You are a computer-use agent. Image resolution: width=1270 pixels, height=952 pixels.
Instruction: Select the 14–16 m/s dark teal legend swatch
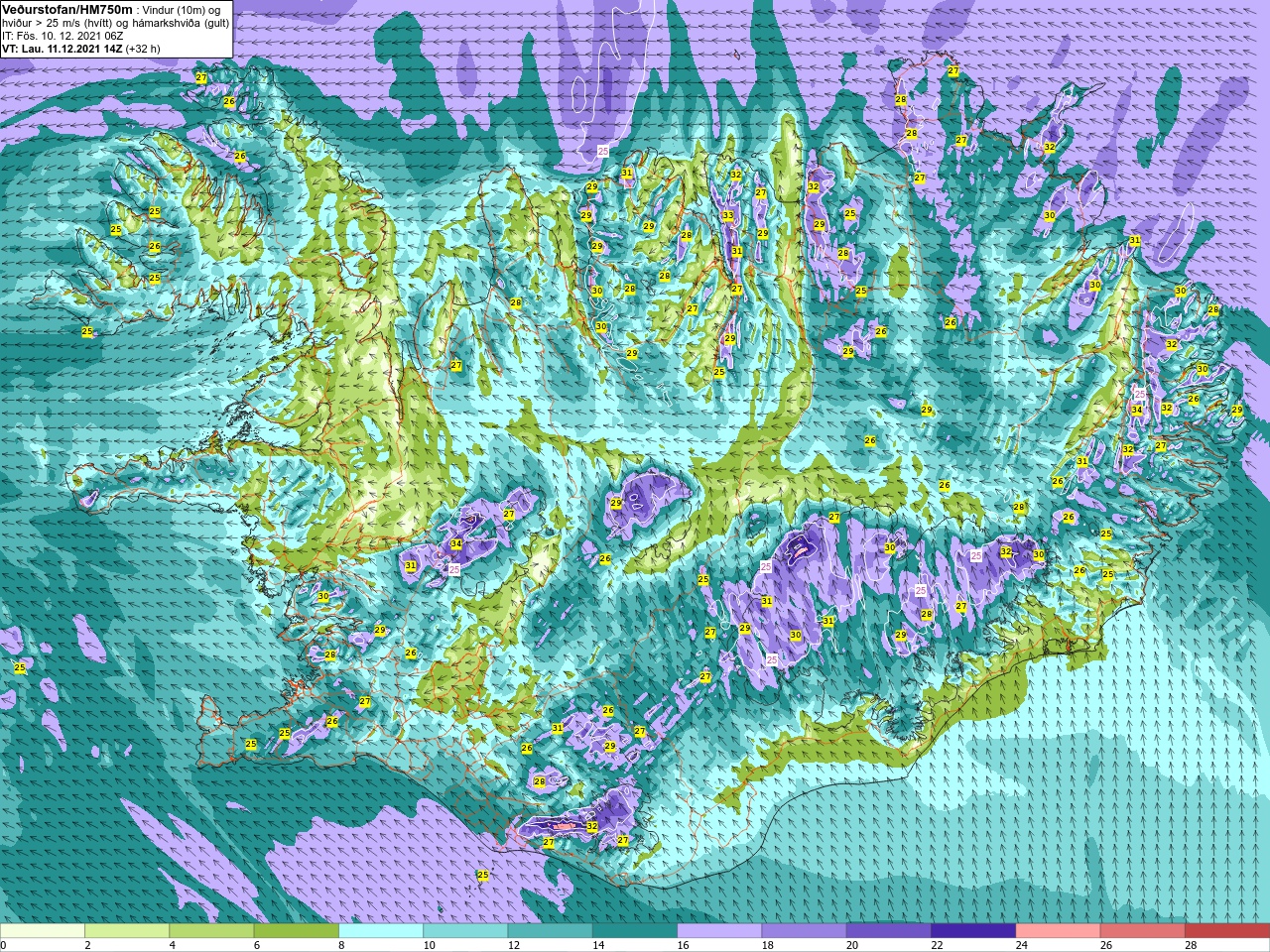tap(635, 931)
